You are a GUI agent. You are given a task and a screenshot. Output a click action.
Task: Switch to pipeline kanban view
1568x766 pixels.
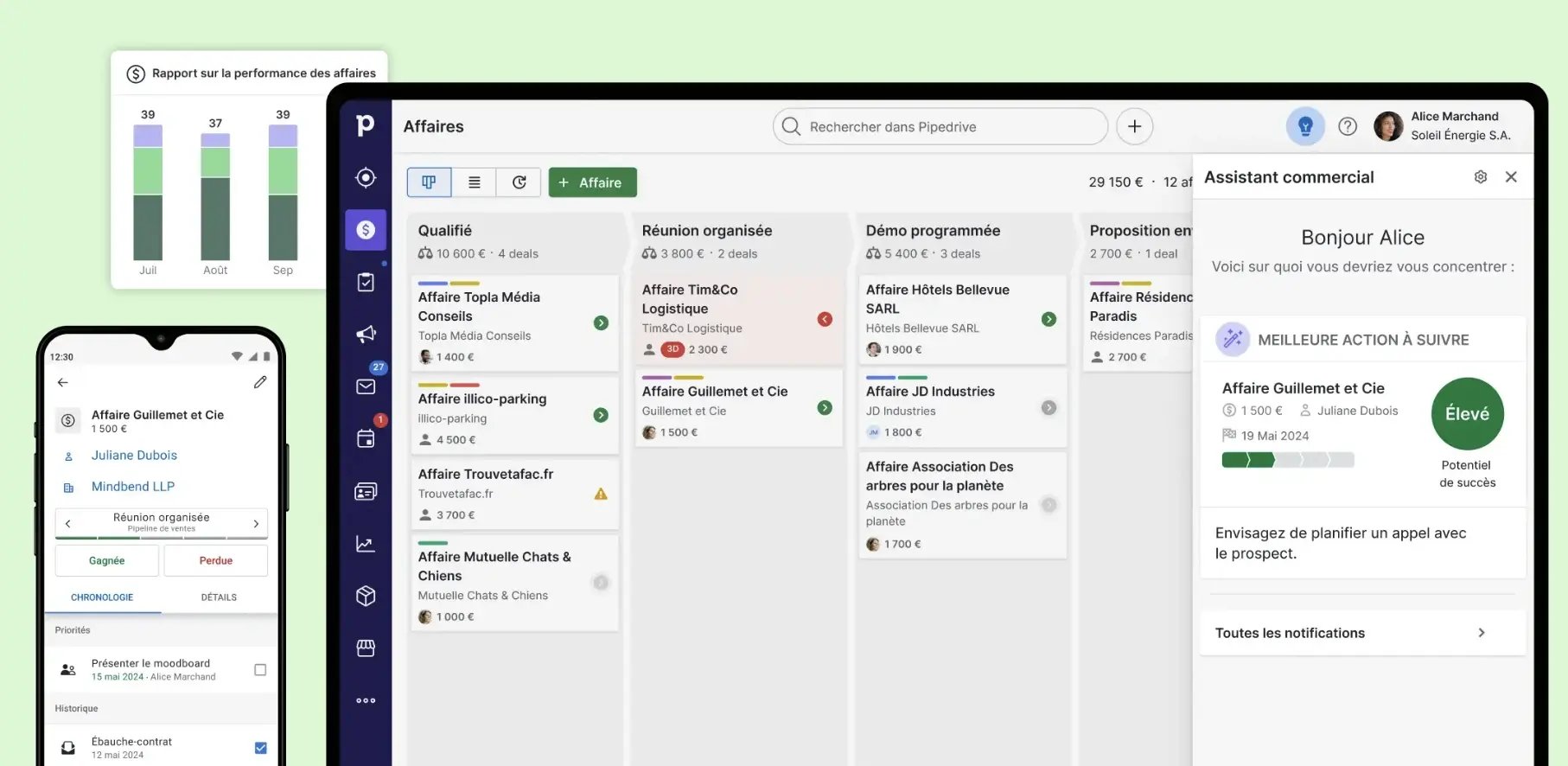pyautogui.click(x=429, y=182)
